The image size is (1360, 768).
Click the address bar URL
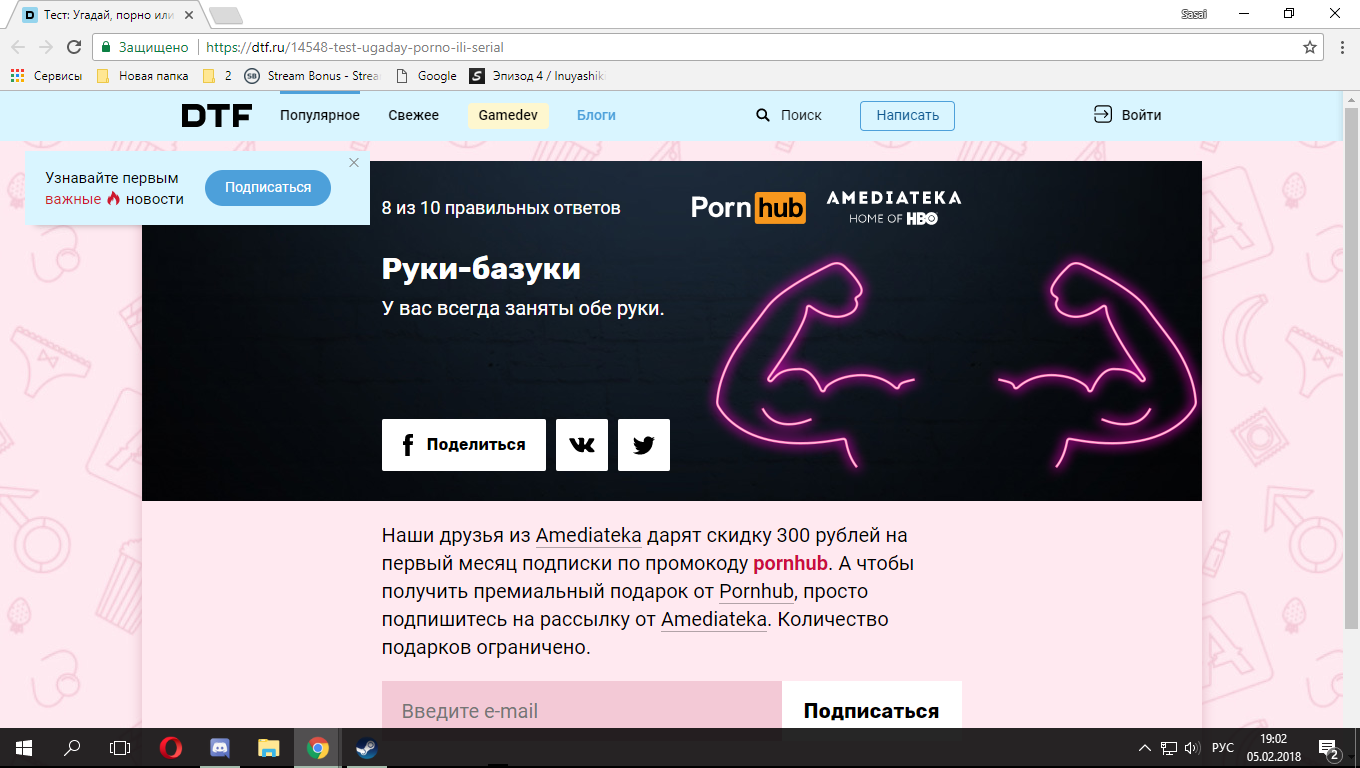(x=355, y=47)
